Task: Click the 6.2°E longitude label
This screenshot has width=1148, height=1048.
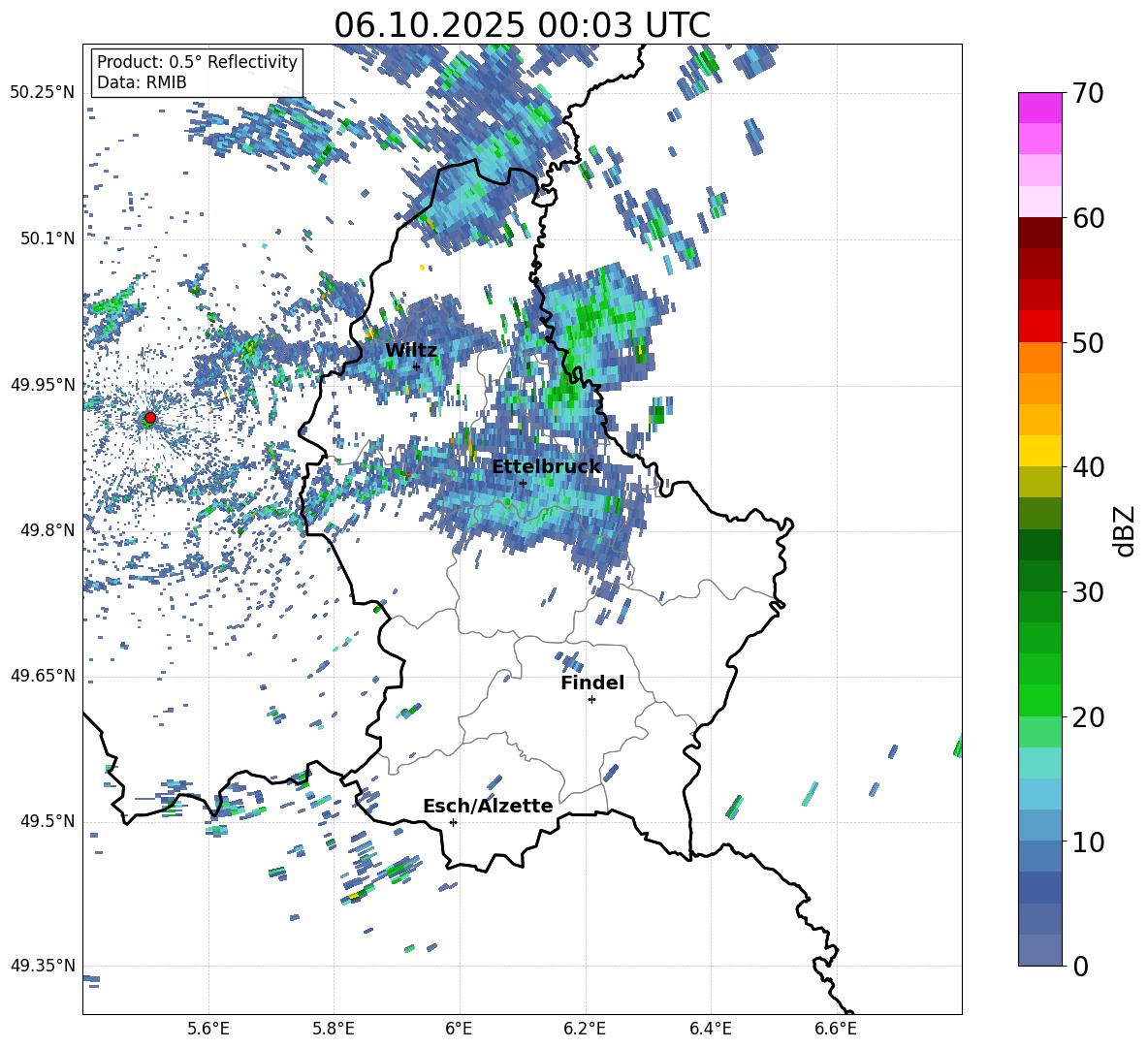Action: pos(585,1029)
